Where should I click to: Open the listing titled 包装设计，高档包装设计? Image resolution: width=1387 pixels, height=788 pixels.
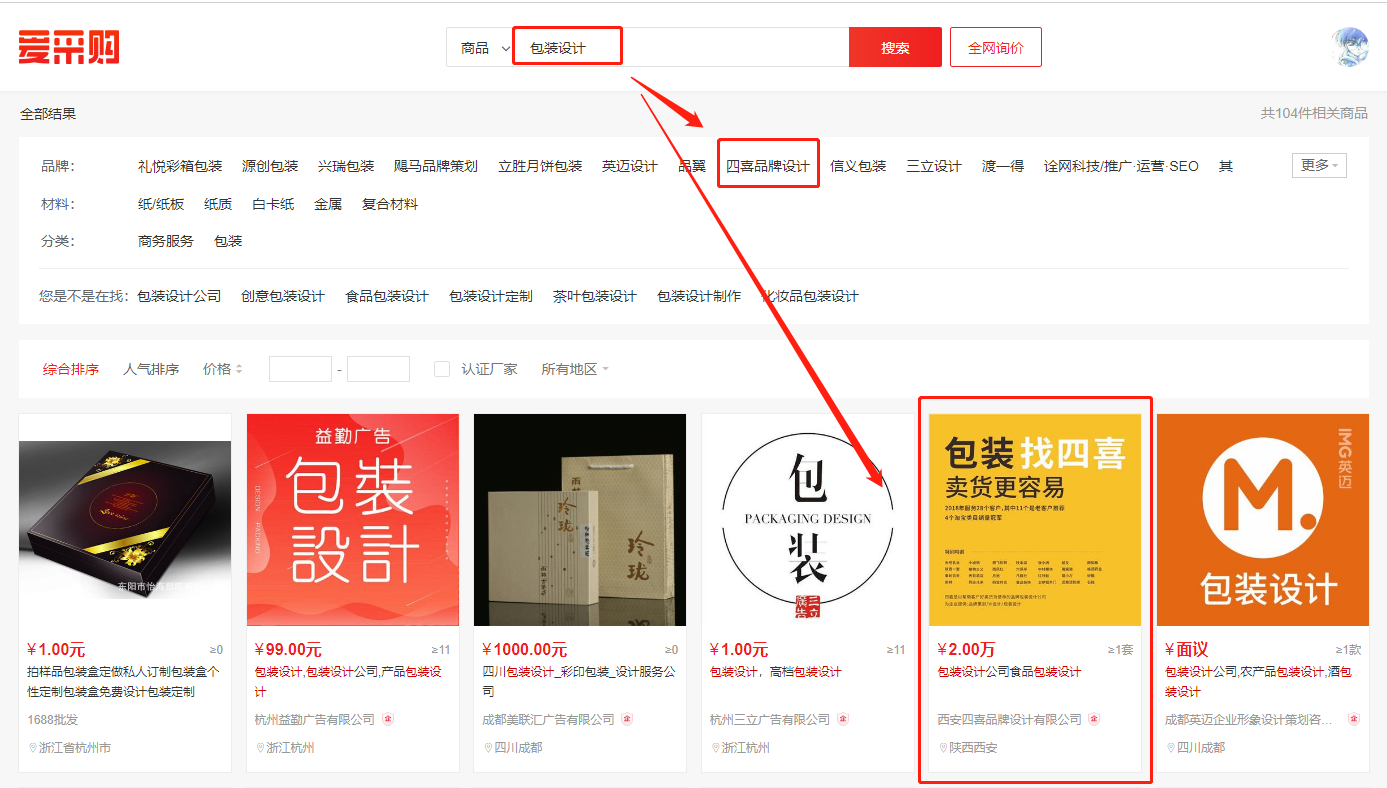point(776,672)
